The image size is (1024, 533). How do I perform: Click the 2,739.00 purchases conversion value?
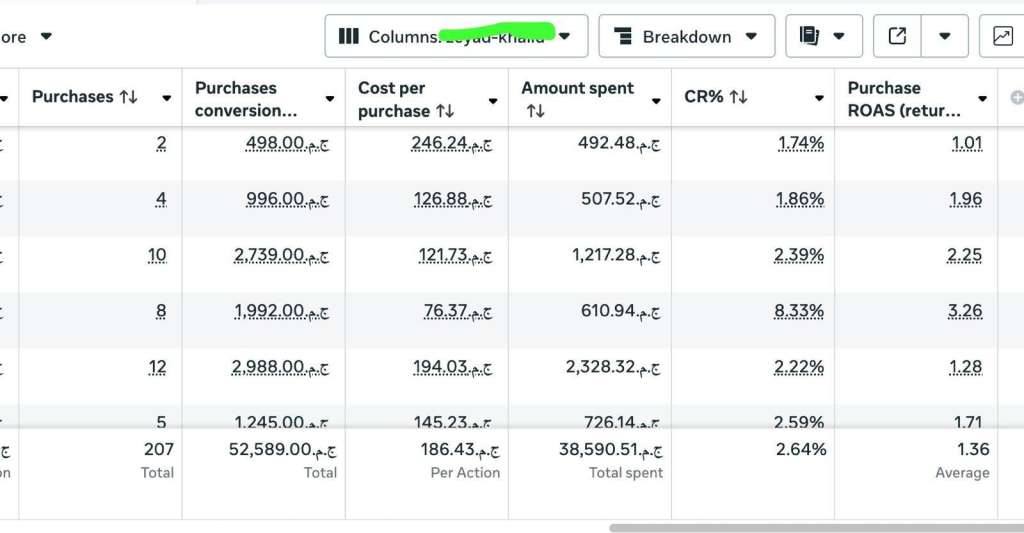pyautogui.click(x=280, y=255)
